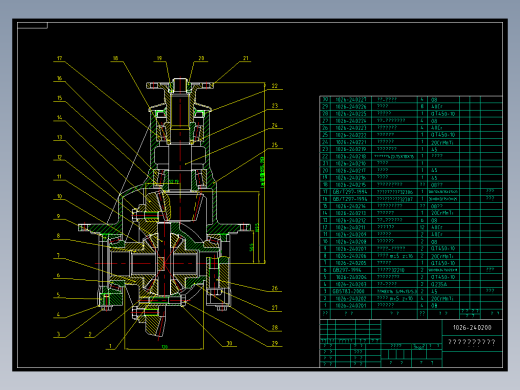
Task: Select balloon number 15 beside the drawing
Action: click(59, 98)
